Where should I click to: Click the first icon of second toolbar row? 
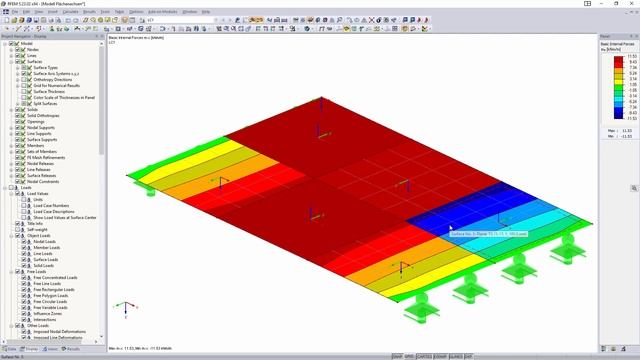7,29
